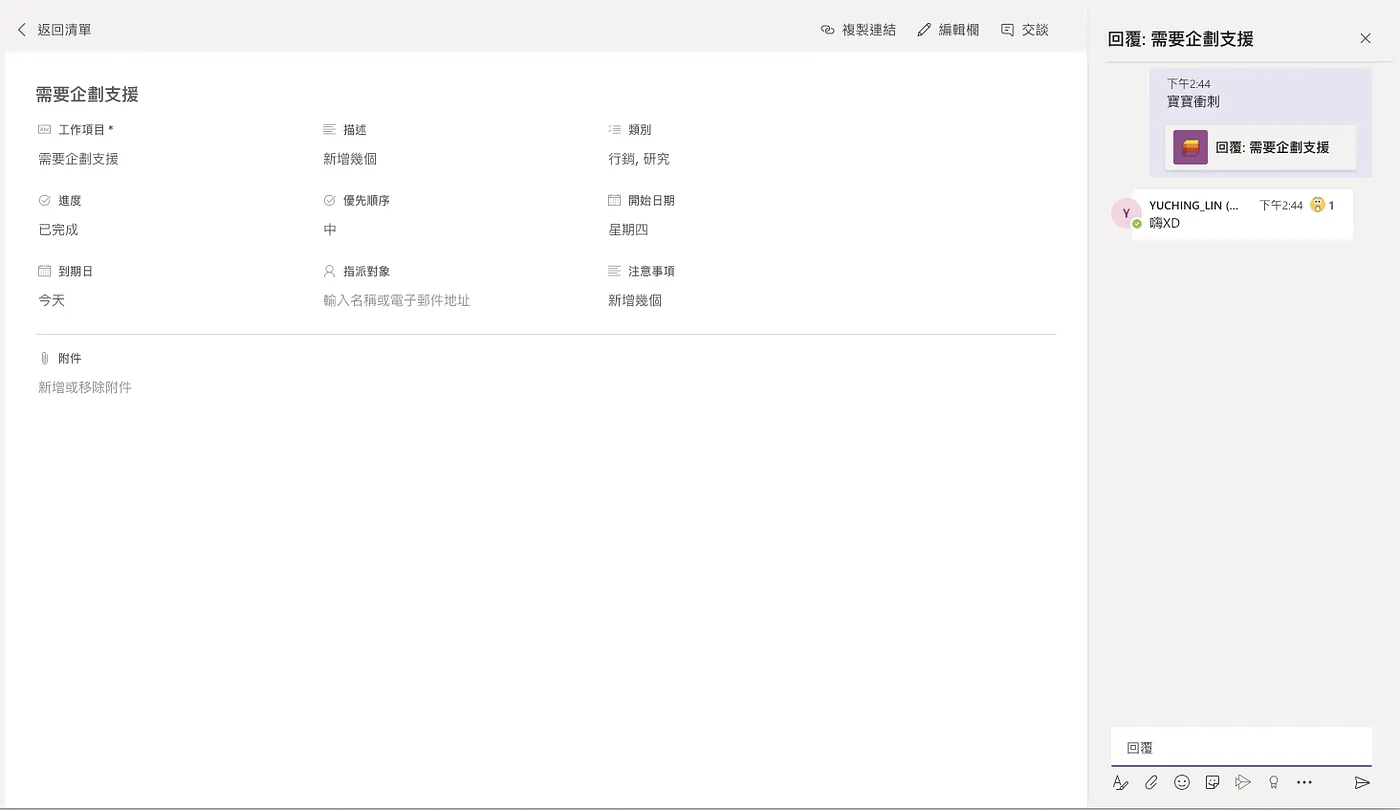1400x810 pixels.
Task: Attach a file with paperclip icon
Action: click(x=1151, y=782)
